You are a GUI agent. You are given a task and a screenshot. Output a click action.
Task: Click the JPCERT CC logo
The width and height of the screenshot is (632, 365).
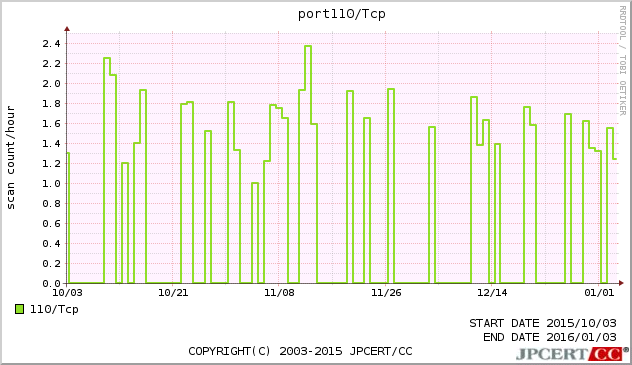pyautogui.click(x=572, y=354)
